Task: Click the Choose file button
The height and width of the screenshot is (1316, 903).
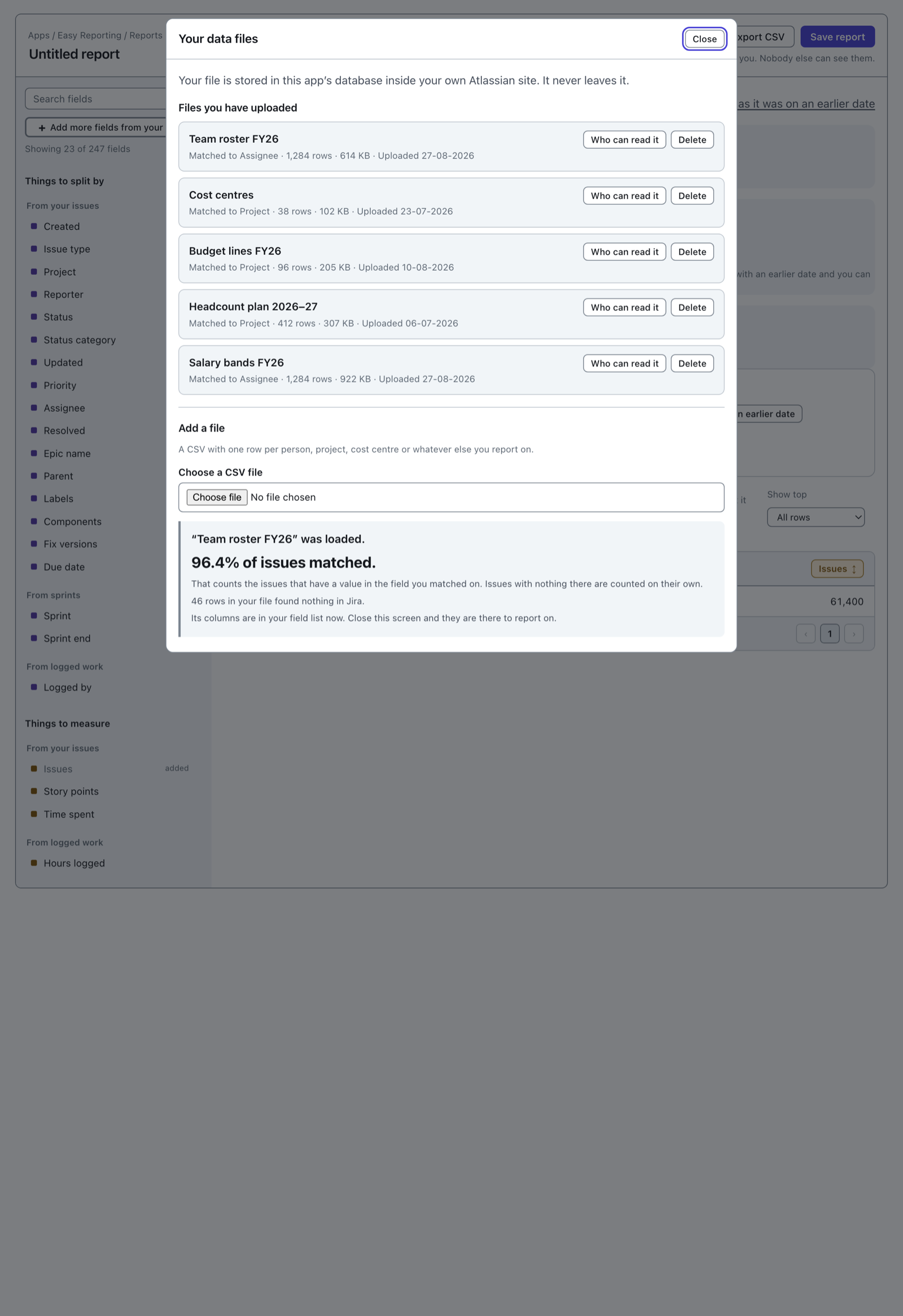Action: [x=217, y=497]
